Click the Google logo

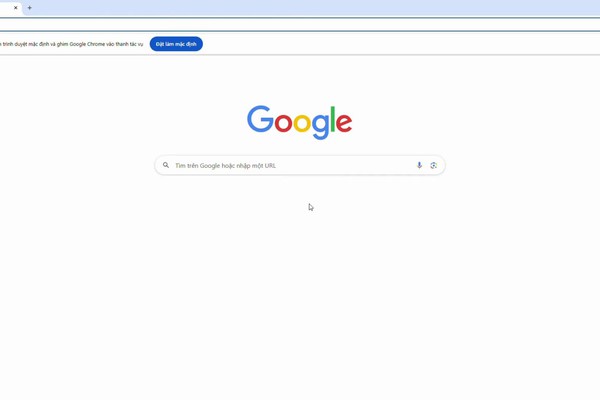(300, 122)
